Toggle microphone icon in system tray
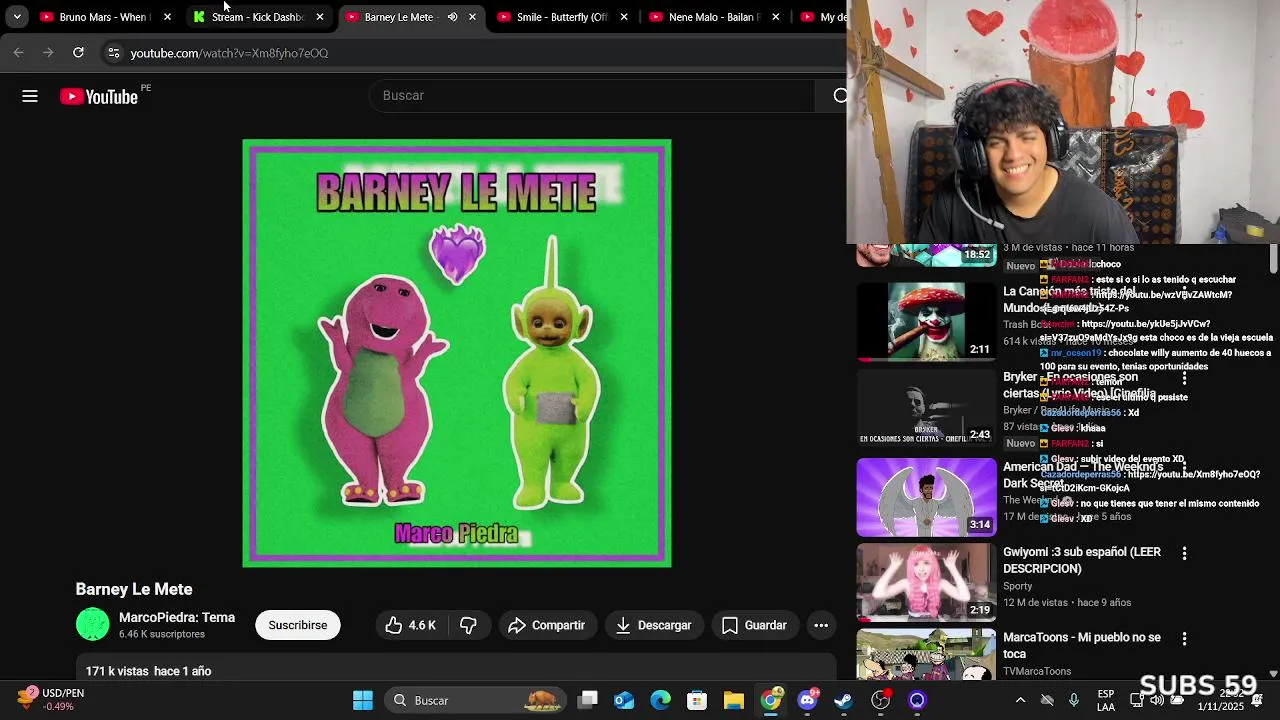The height and width of the screenshot is (720, 1280). 1074,700
